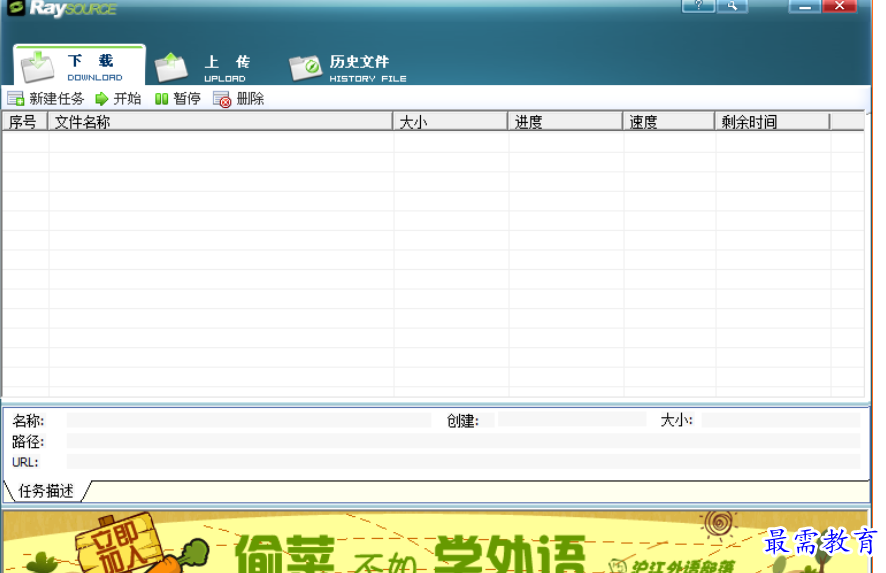The image size is (886, 573).
Task: Click the 大小 column header
Action: pos(450,122)
